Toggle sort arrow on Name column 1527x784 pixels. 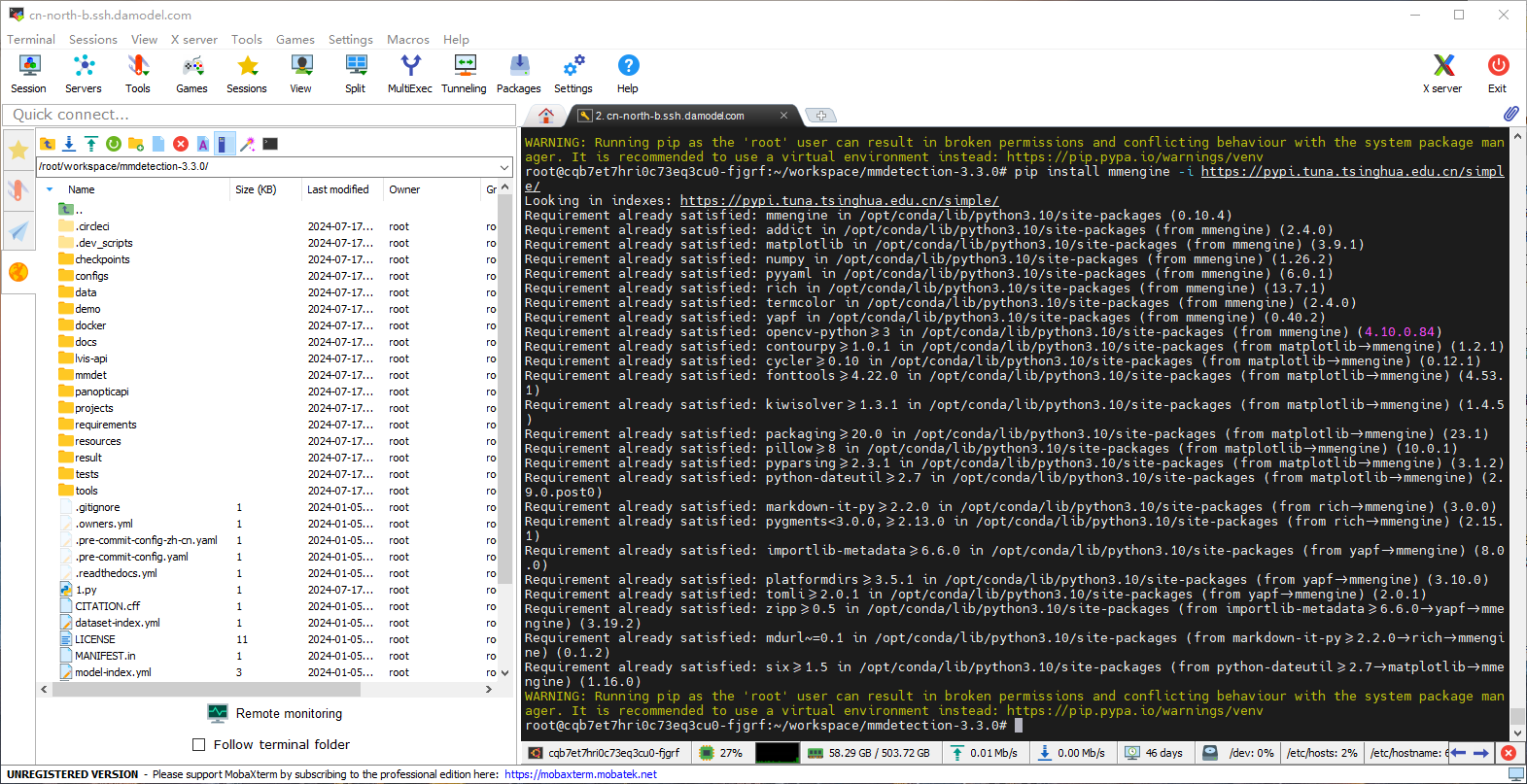[x=50, y=189]
